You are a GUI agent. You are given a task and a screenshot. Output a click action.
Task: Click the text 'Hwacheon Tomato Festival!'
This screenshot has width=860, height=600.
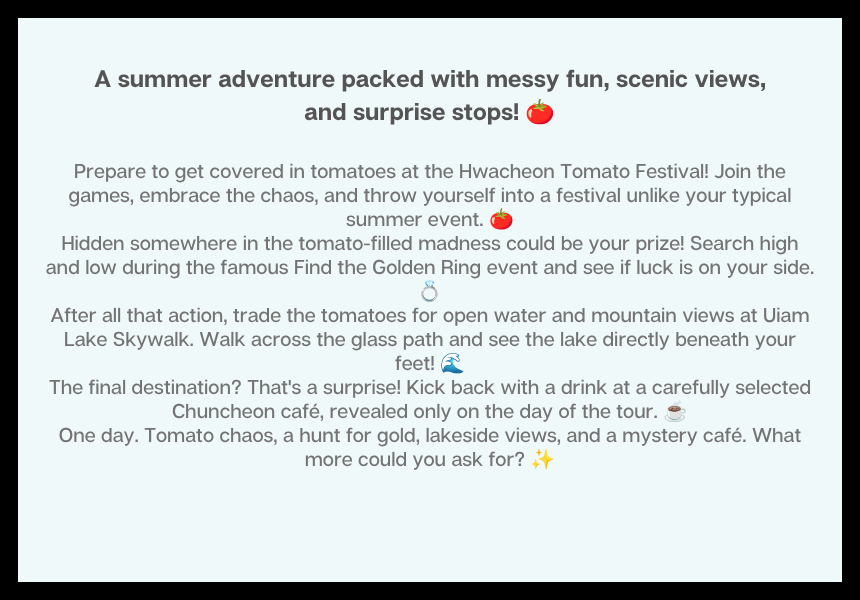pyautogui.click(x=584, y=172)
